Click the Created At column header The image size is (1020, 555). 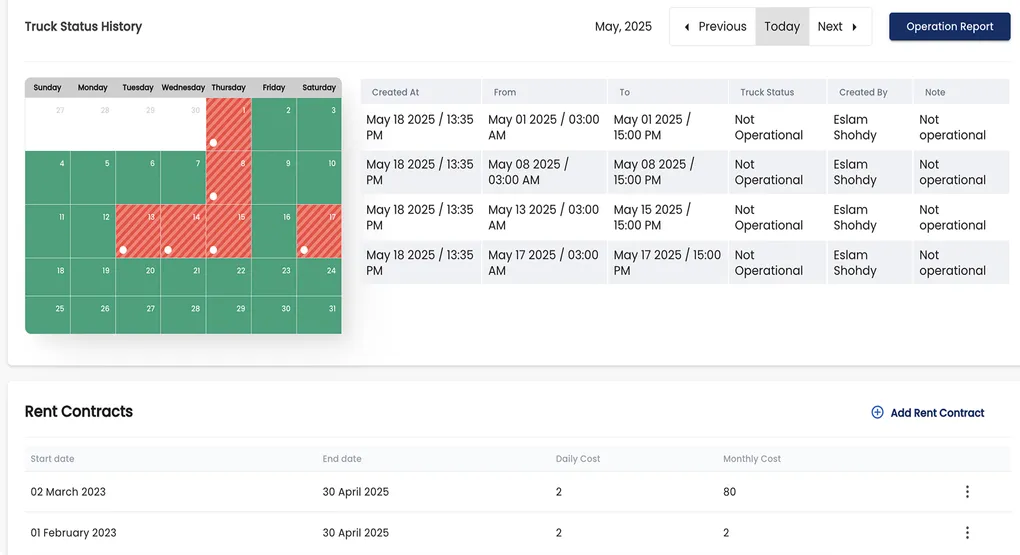(395, 92)
